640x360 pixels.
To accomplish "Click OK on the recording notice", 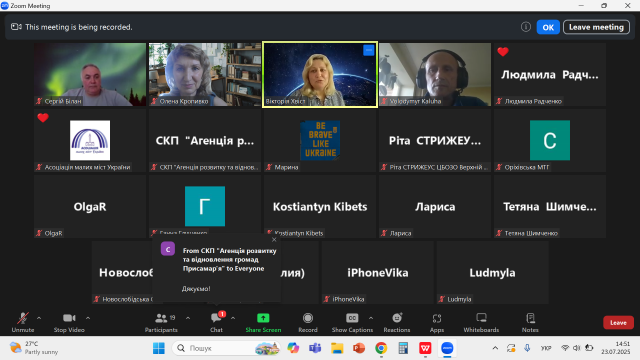I will click(x=548, y=27).
